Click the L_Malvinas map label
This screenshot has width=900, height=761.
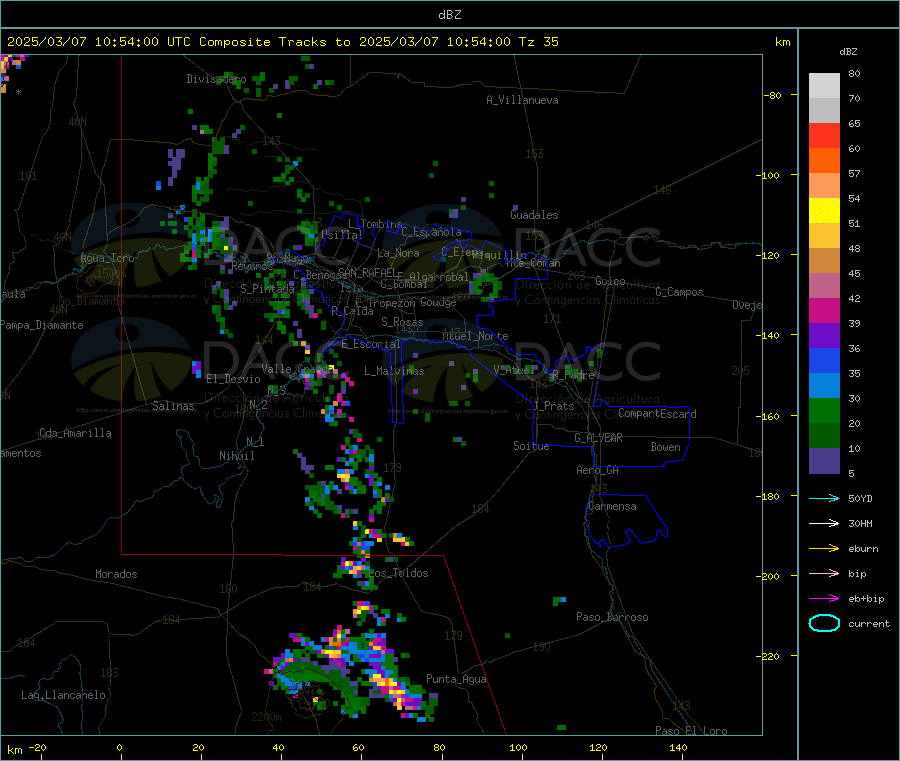tap(394, 371)
